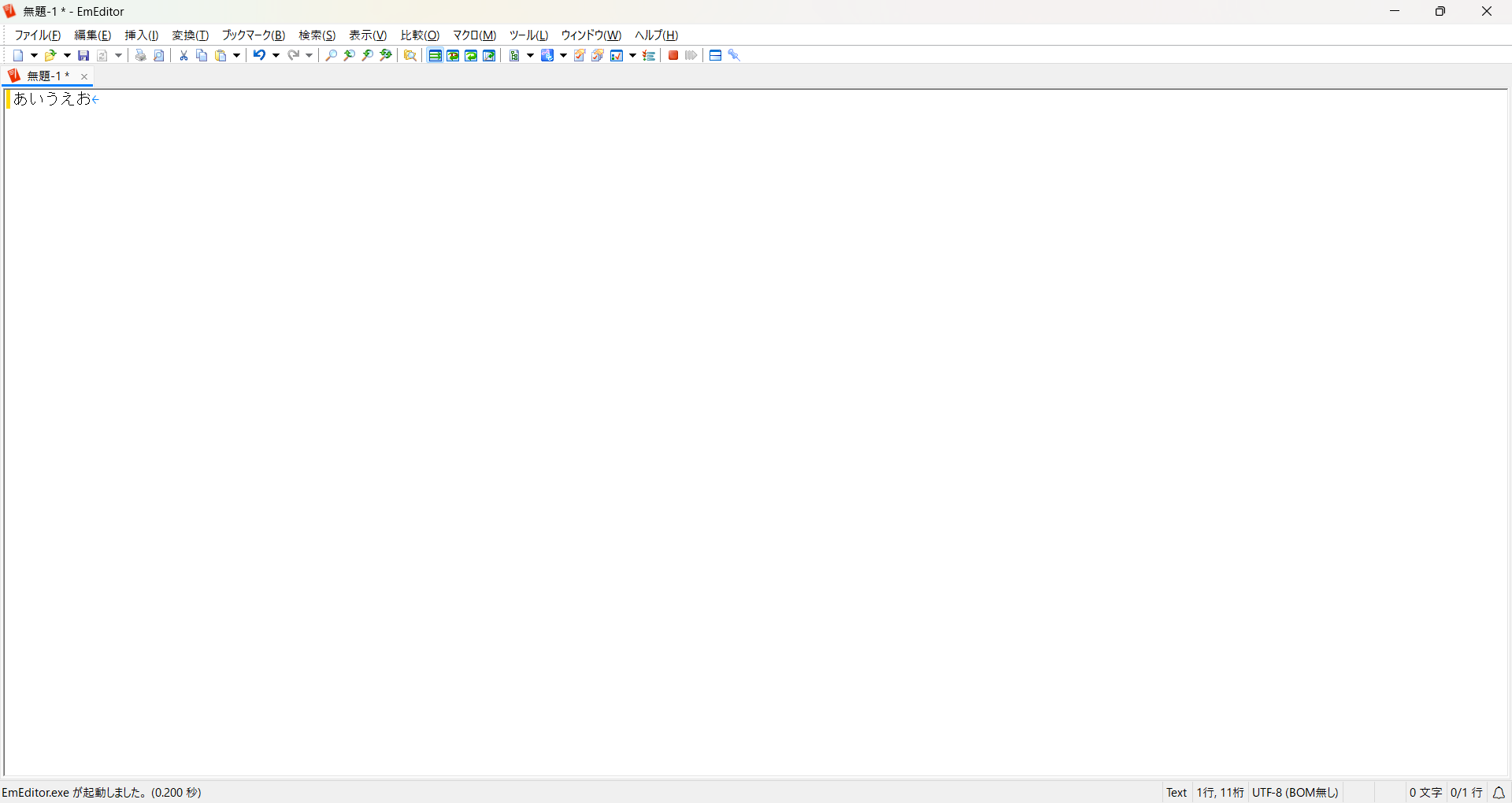
Task: Expand the dropdown arrow next to New
Action: (x=34, y=55)
